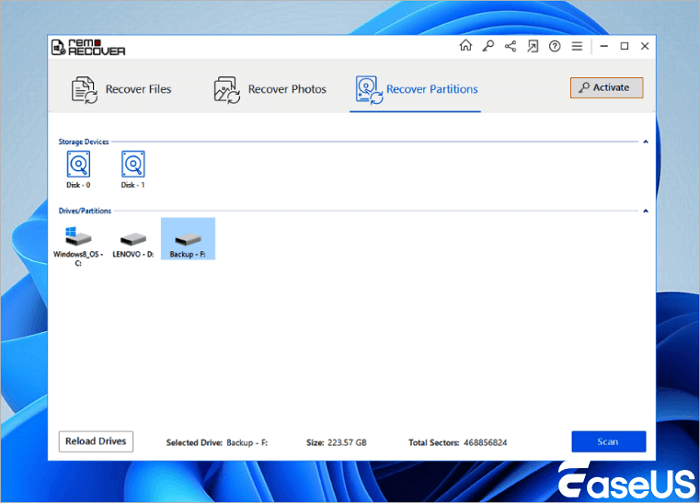Start the Scan button

click(608, 441)
